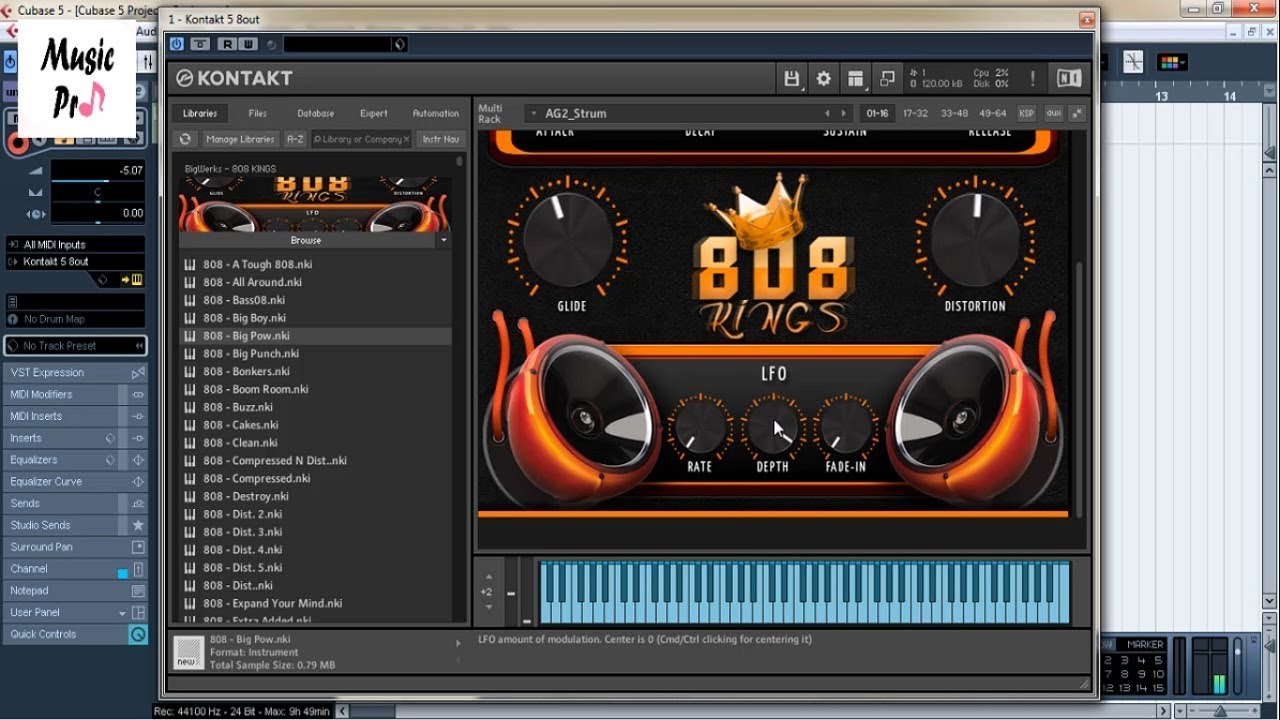Screen dimensions: 1280x720
Task: Click Kontakt minimized view icon
Action: pos(887,78)
